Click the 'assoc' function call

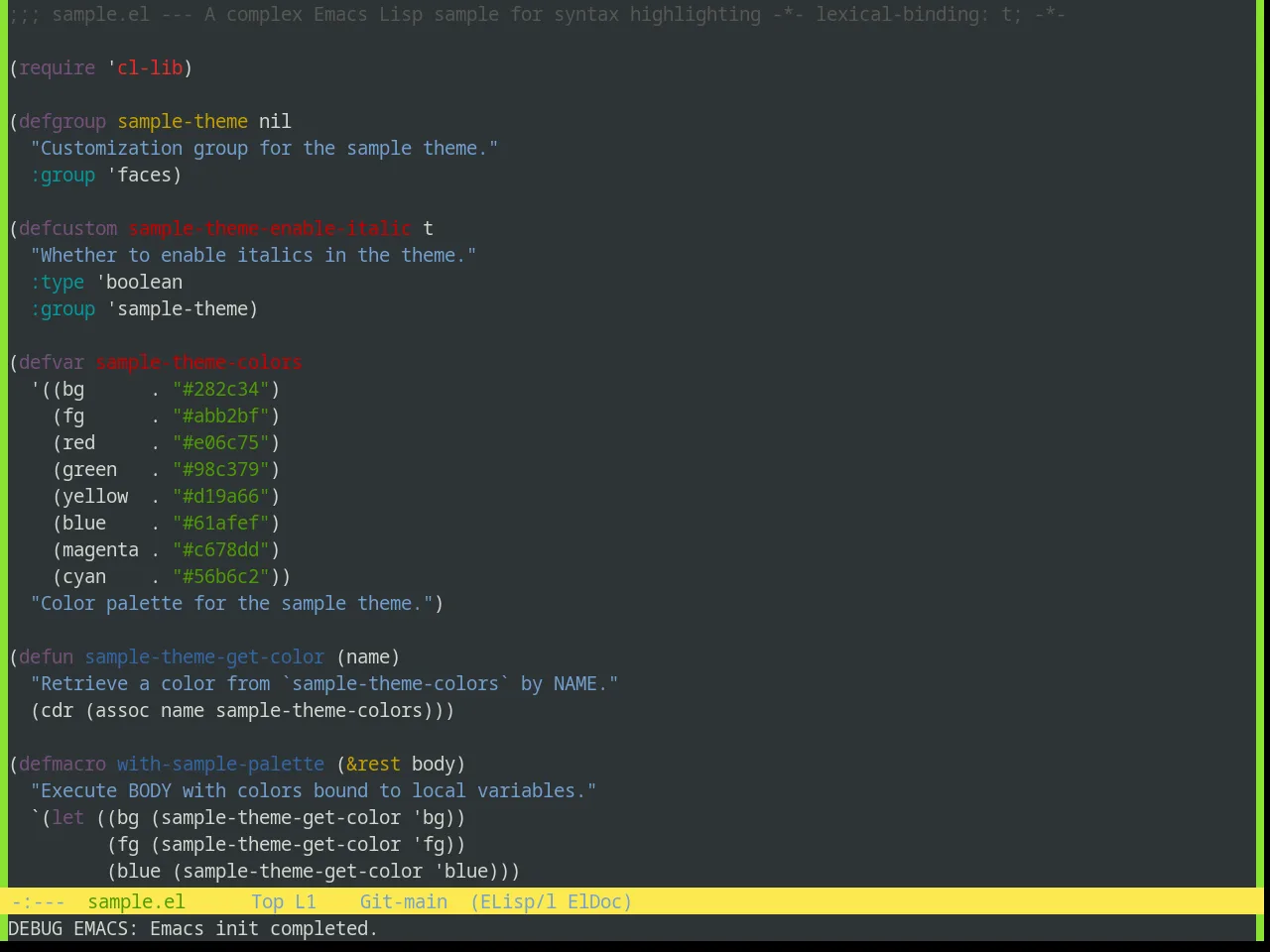tap(122, 710)
